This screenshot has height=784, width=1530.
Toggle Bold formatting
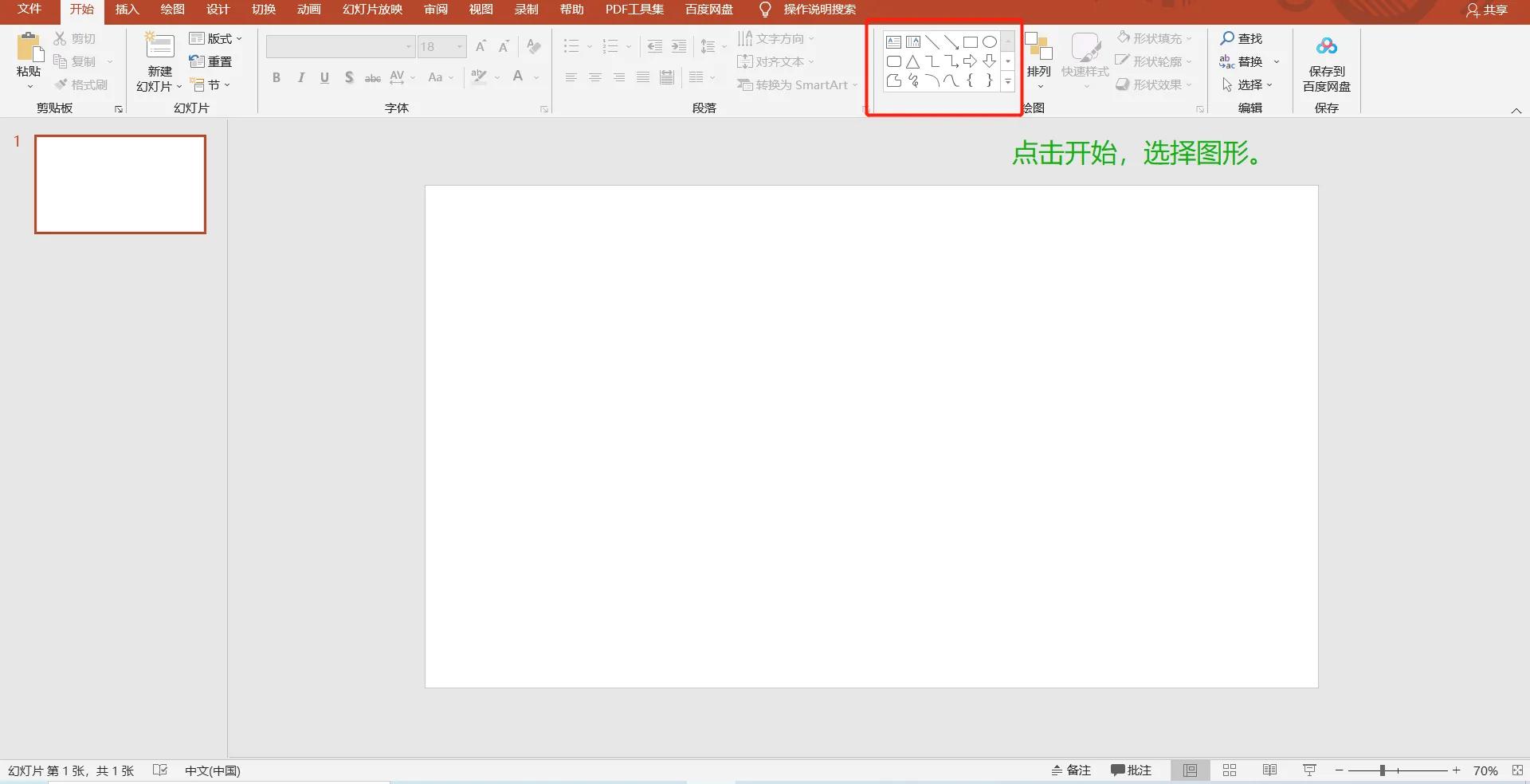pos(277,77)
